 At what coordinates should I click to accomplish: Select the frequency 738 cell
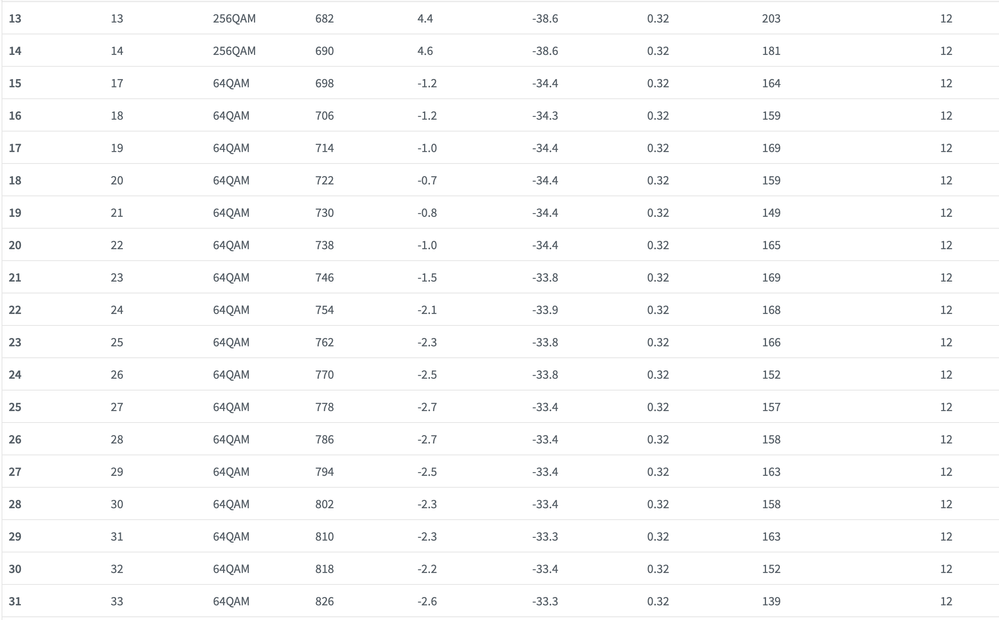pos(324,245)
